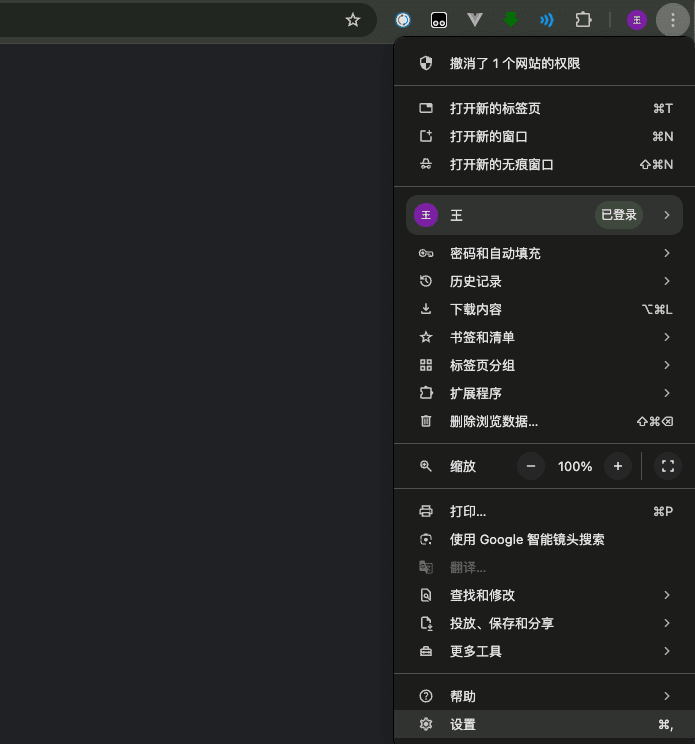This screenshot has height=744, width=695.
Task: Click the toolbox icon for 更多工具
Action: [426, 651]
